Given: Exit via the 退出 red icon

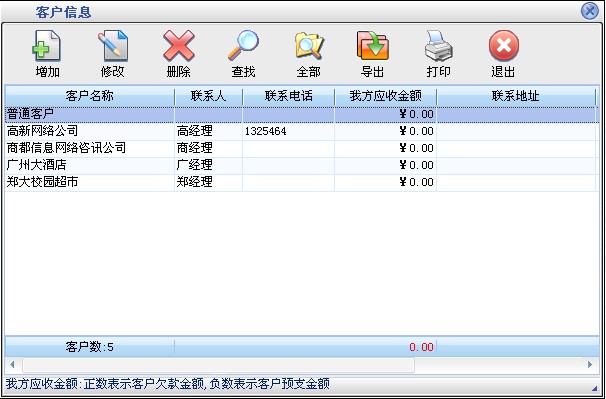Looking at the screenshot, I should coord(504,46).
